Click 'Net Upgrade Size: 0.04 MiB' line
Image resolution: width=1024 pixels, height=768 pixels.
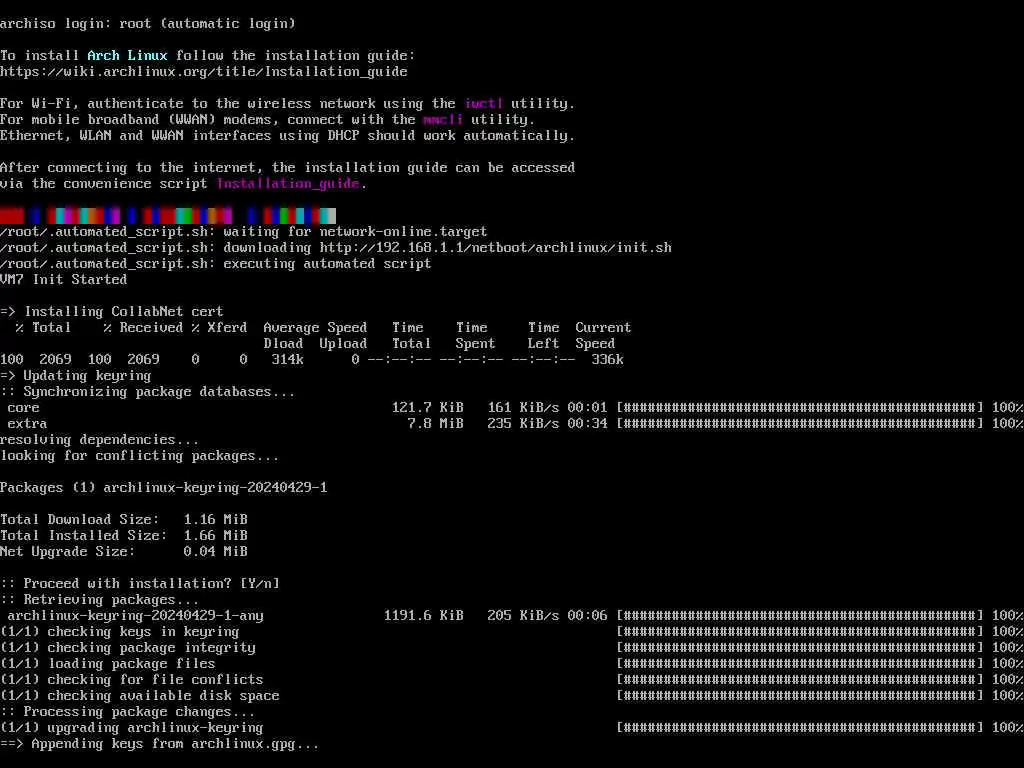coord(124,552)
